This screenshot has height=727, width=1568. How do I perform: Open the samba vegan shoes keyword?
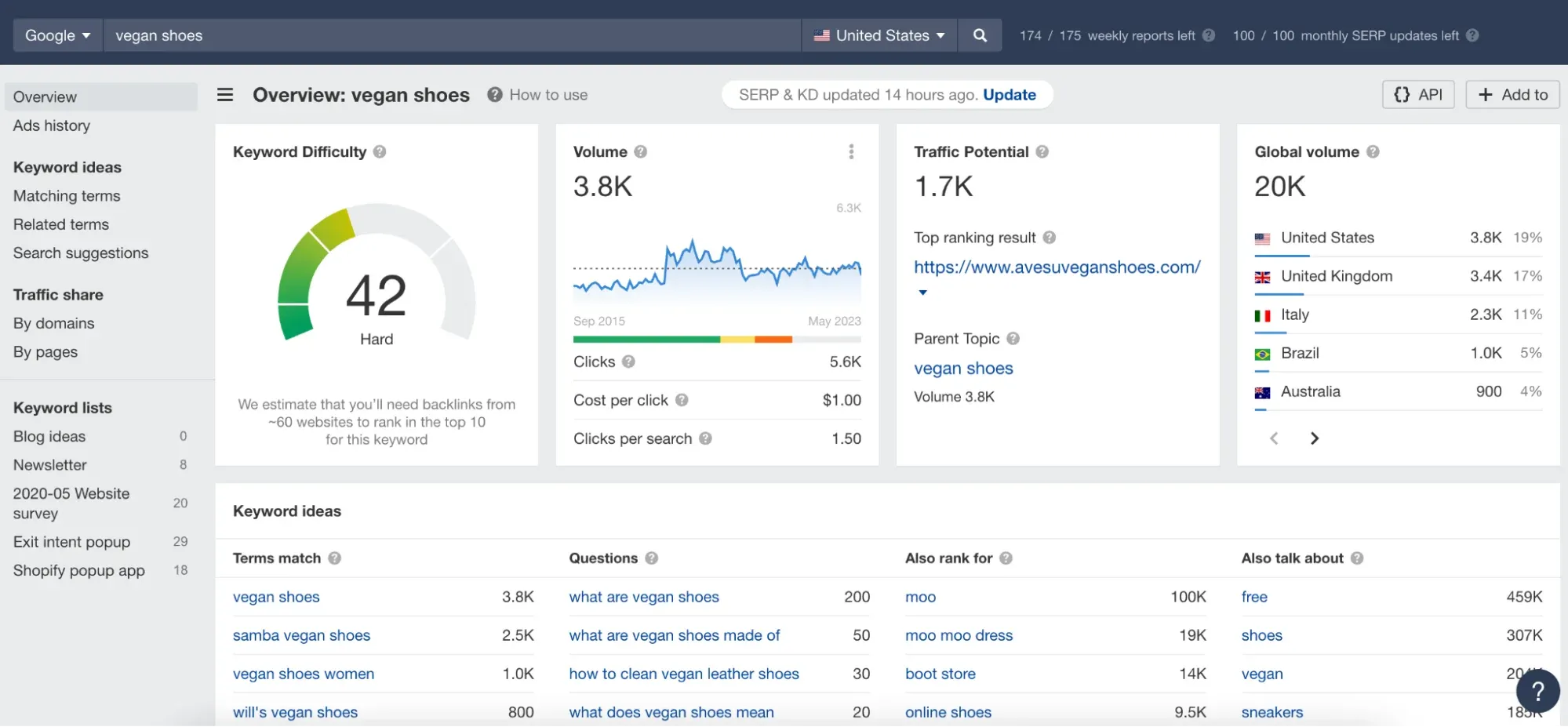(301, 635)
